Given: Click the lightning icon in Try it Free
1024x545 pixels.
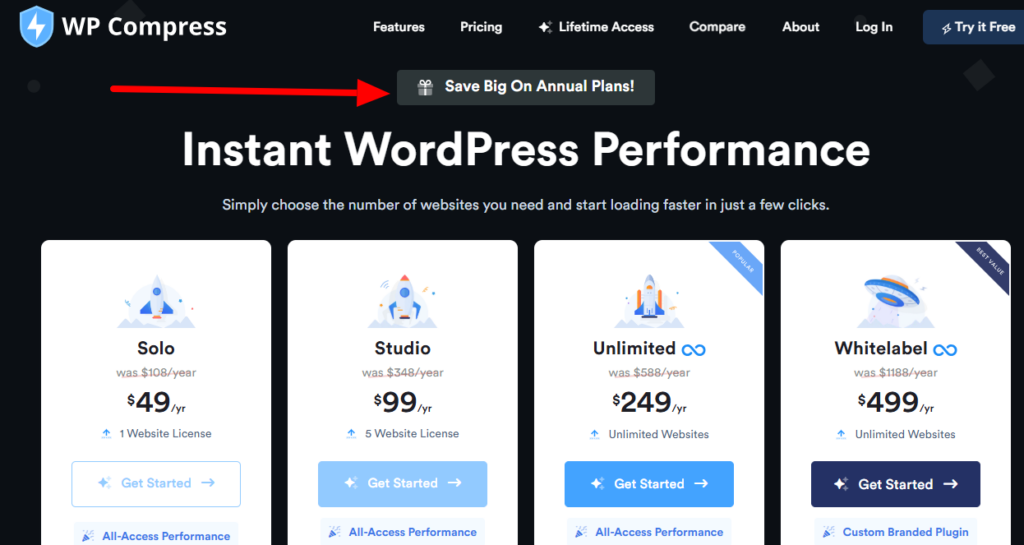Looking at the screenshot, I should (x=946, y=28).
